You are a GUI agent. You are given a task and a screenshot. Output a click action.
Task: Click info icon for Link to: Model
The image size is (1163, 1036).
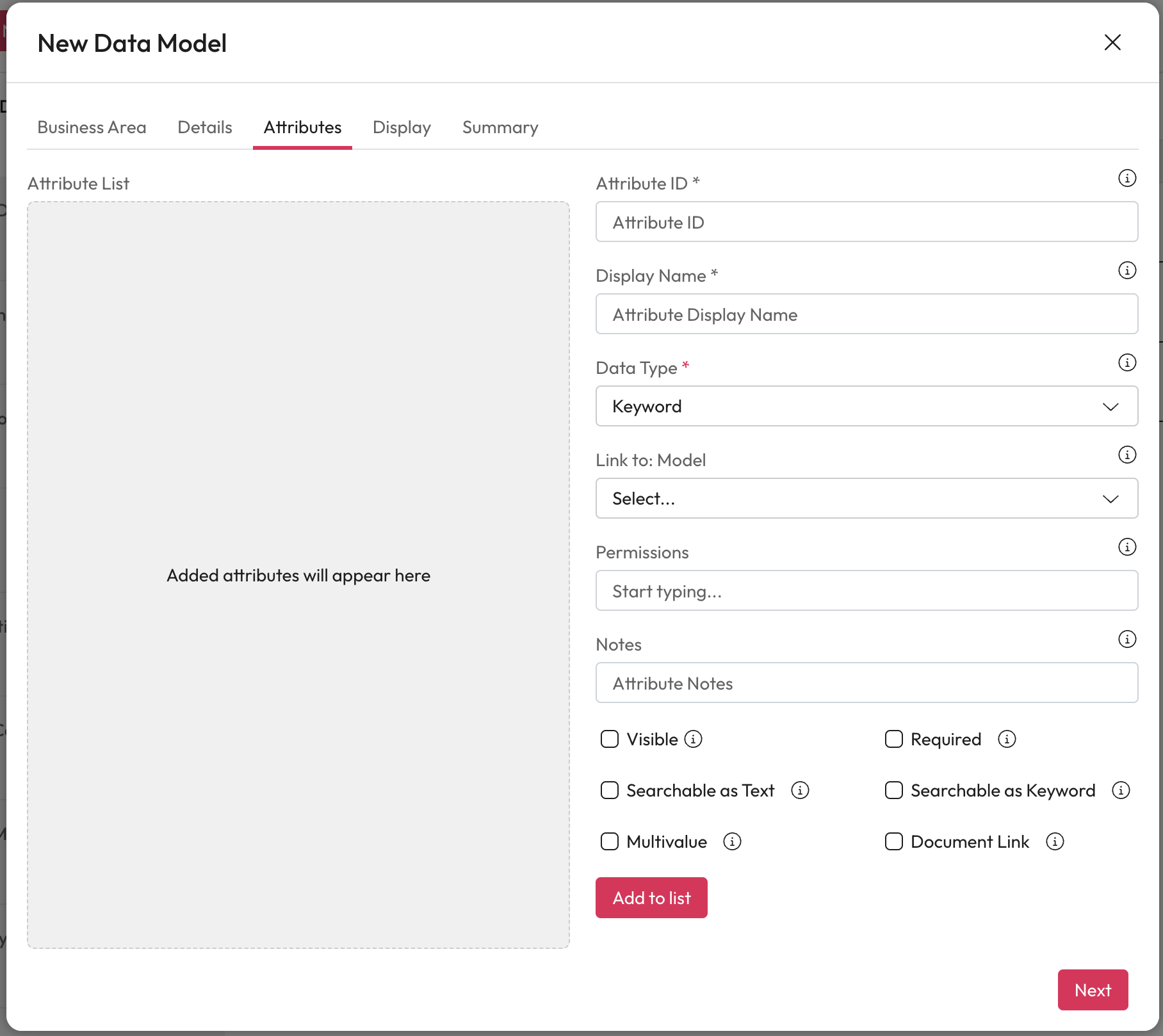point(1126,455)
